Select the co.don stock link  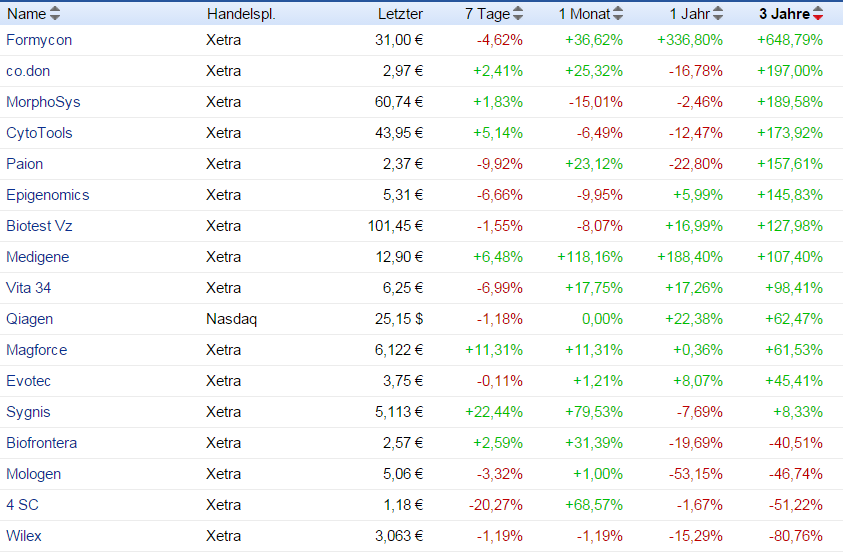28,71
